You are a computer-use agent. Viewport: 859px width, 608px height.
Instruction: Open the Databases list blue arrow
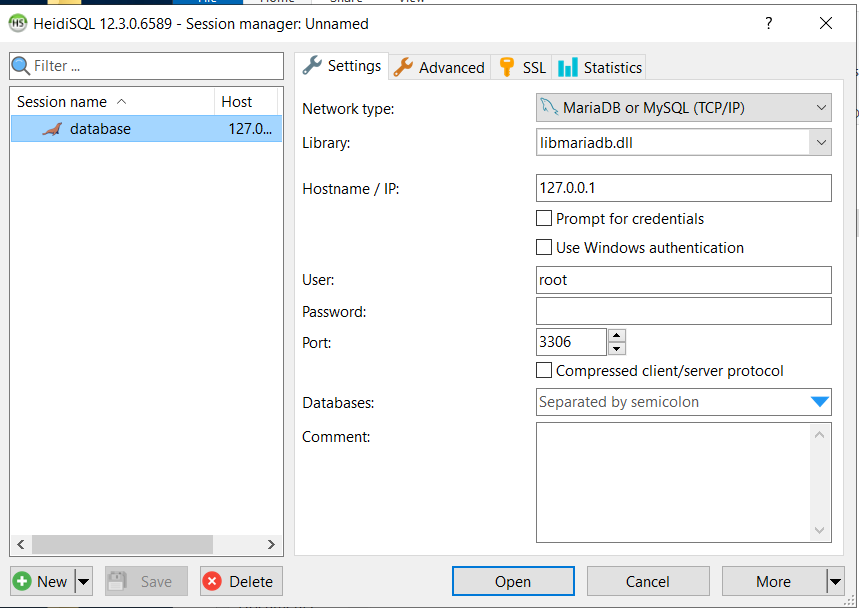820,402
